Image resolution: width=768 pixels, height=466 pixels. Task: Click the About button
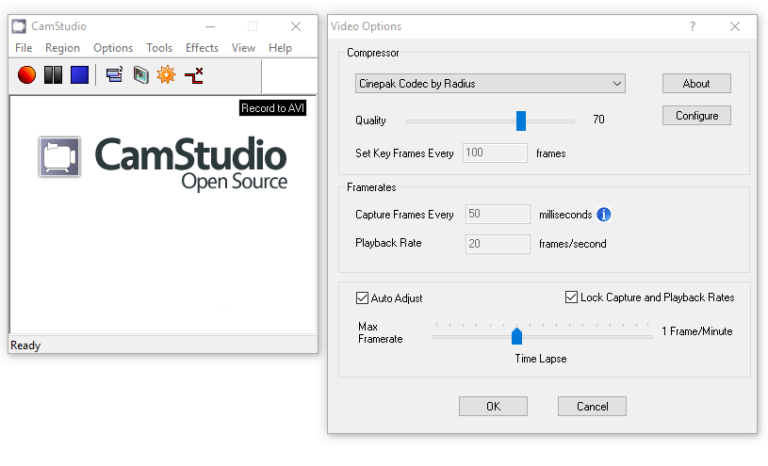pyautogui.click(x=696, y=84)
